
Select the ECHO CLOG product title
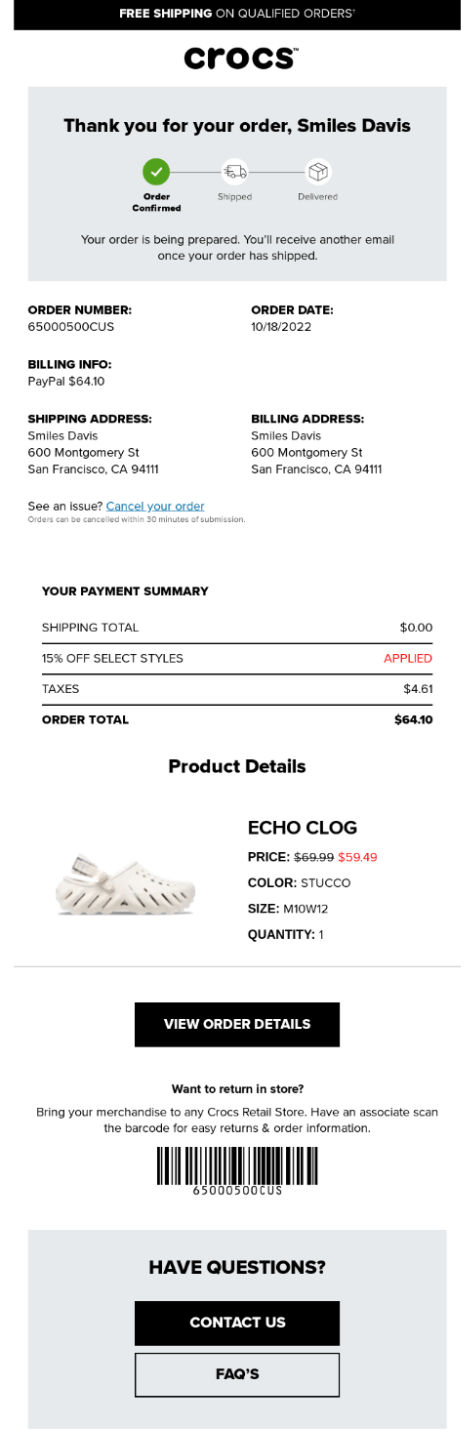tap(302, 828)
